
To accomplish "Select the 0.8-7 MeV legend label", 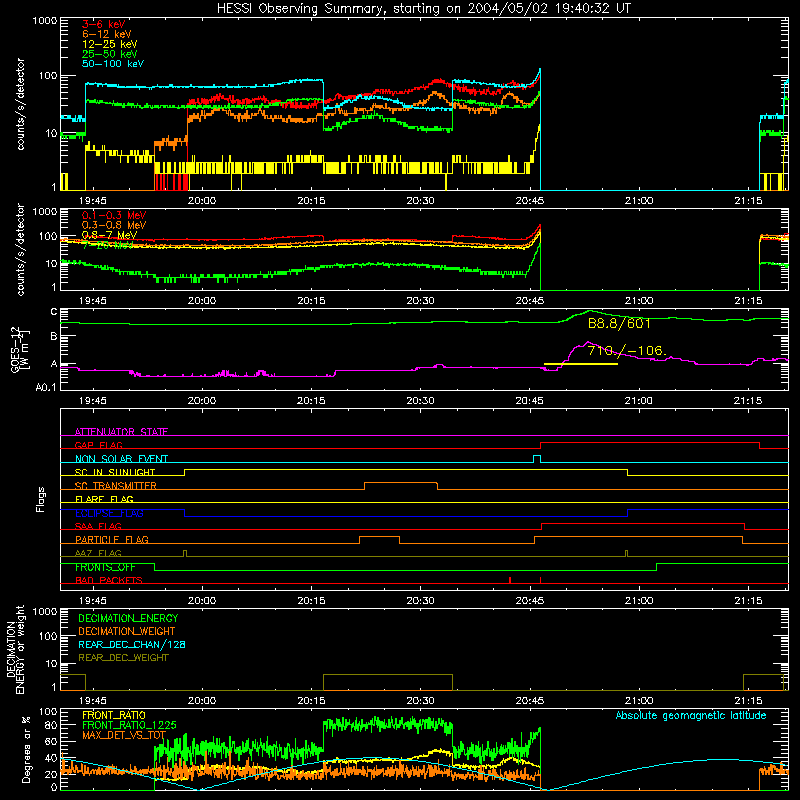I will coord(109,235).
